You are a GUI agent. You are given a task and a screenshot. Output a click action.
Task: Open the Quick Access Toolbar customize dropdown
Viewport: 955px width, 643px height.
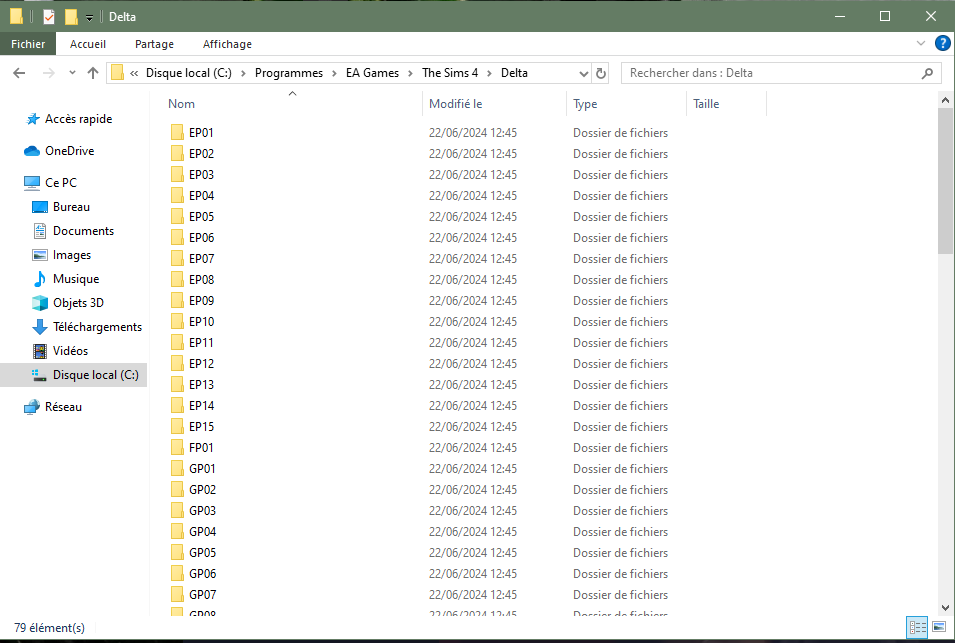tap(90, 18)
